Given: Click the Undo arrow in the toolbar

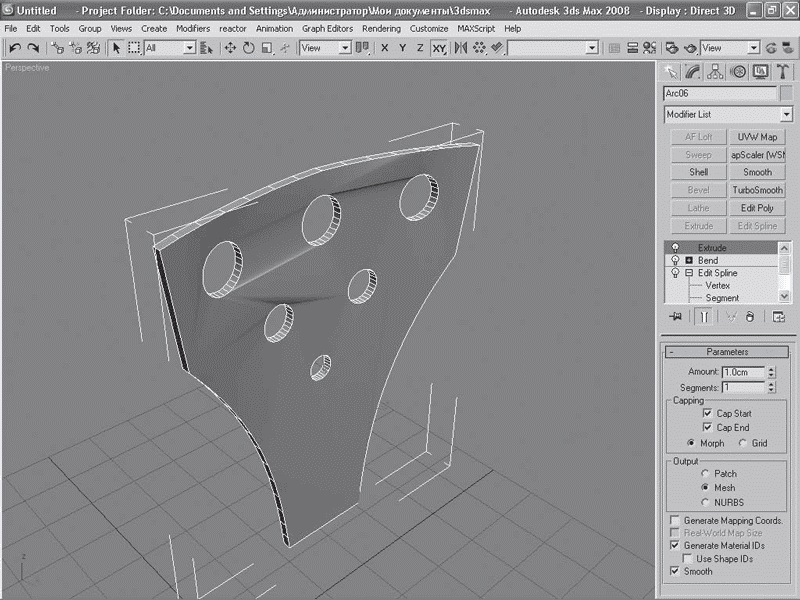Looking at the screenshot, I should tap(15, 48).
